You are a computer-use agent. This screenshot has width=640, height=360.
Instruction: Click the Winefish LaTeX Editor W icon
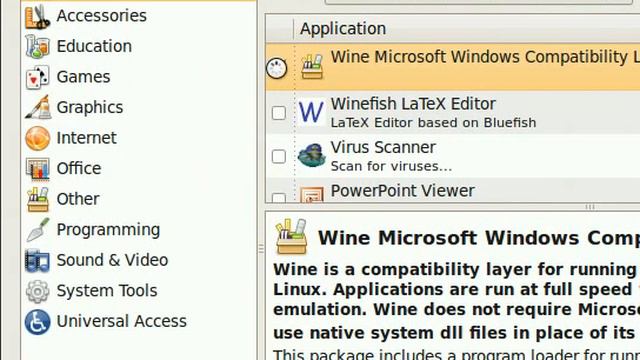pos(311,112)
